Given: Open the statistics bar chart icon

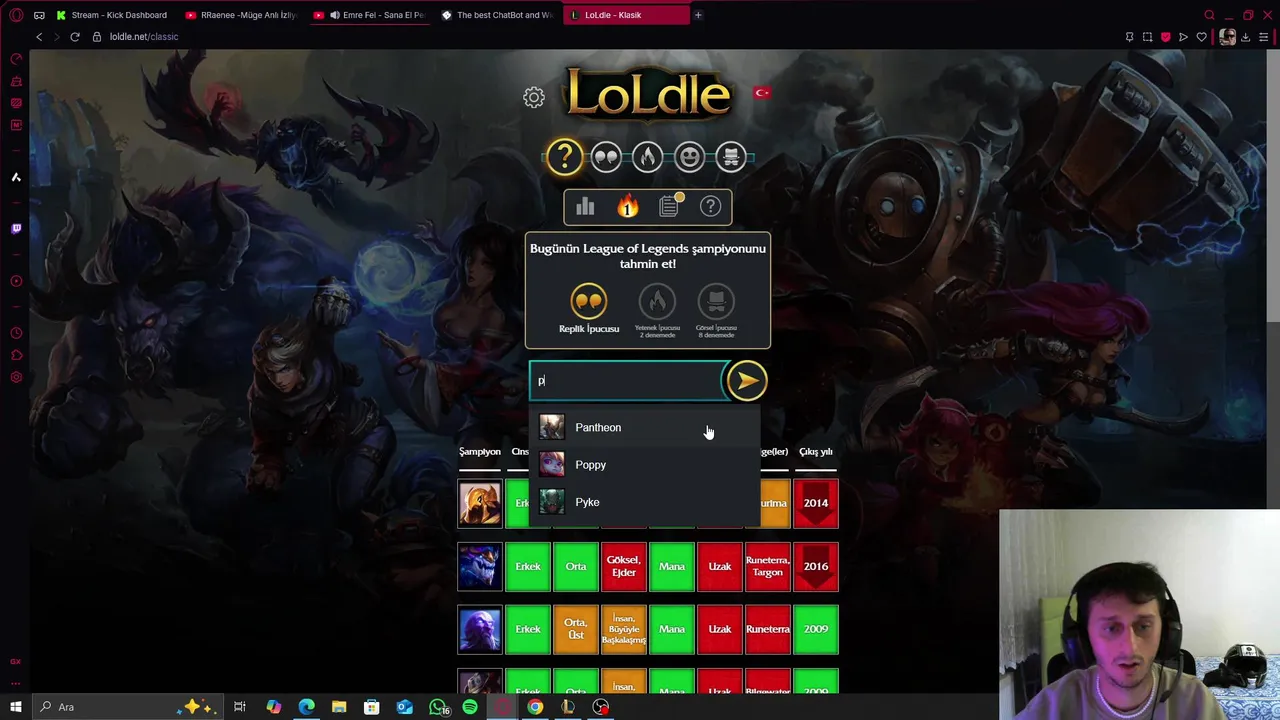Looking at the screenshot, I should click(585, 206).
